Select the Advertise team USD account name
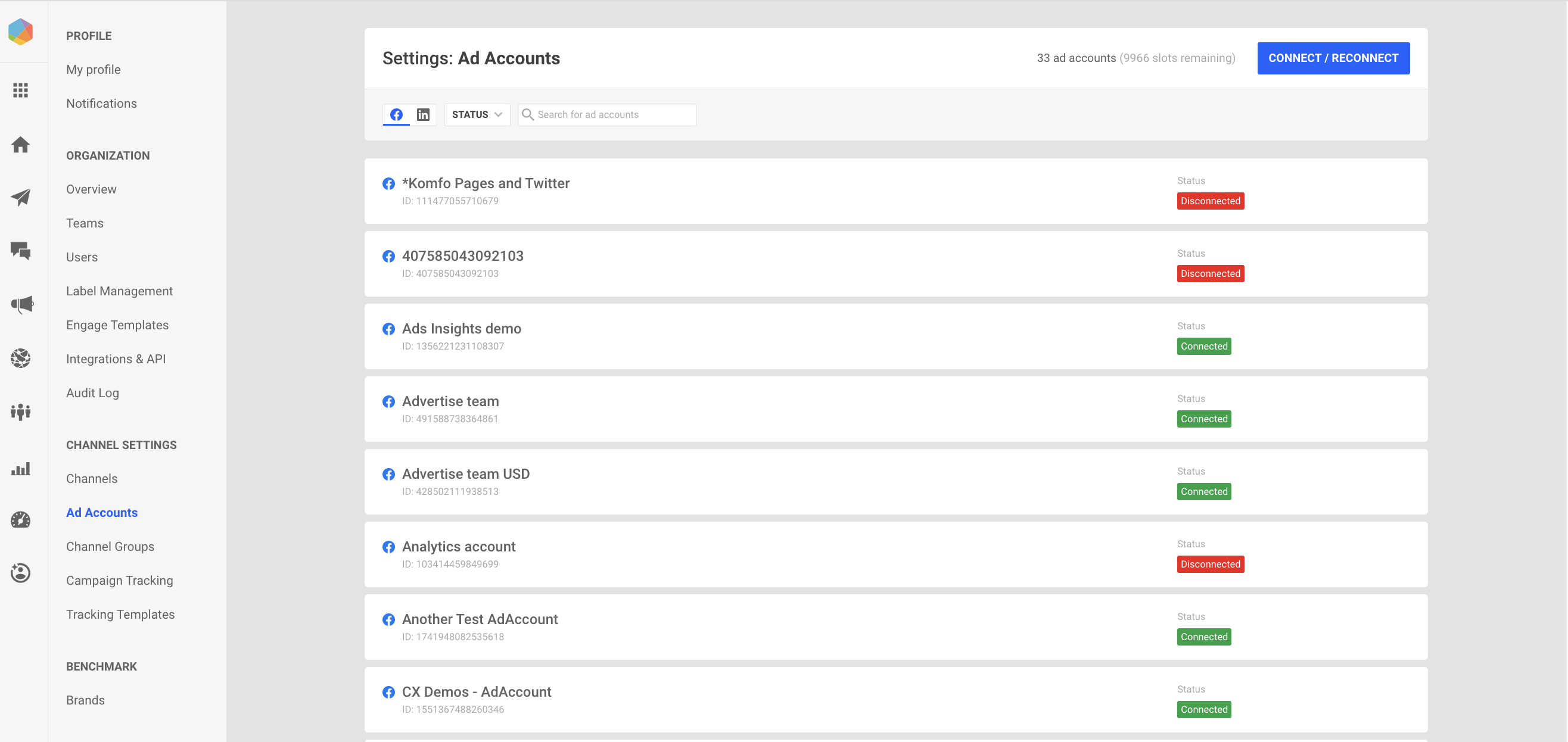 coord(466,474)
